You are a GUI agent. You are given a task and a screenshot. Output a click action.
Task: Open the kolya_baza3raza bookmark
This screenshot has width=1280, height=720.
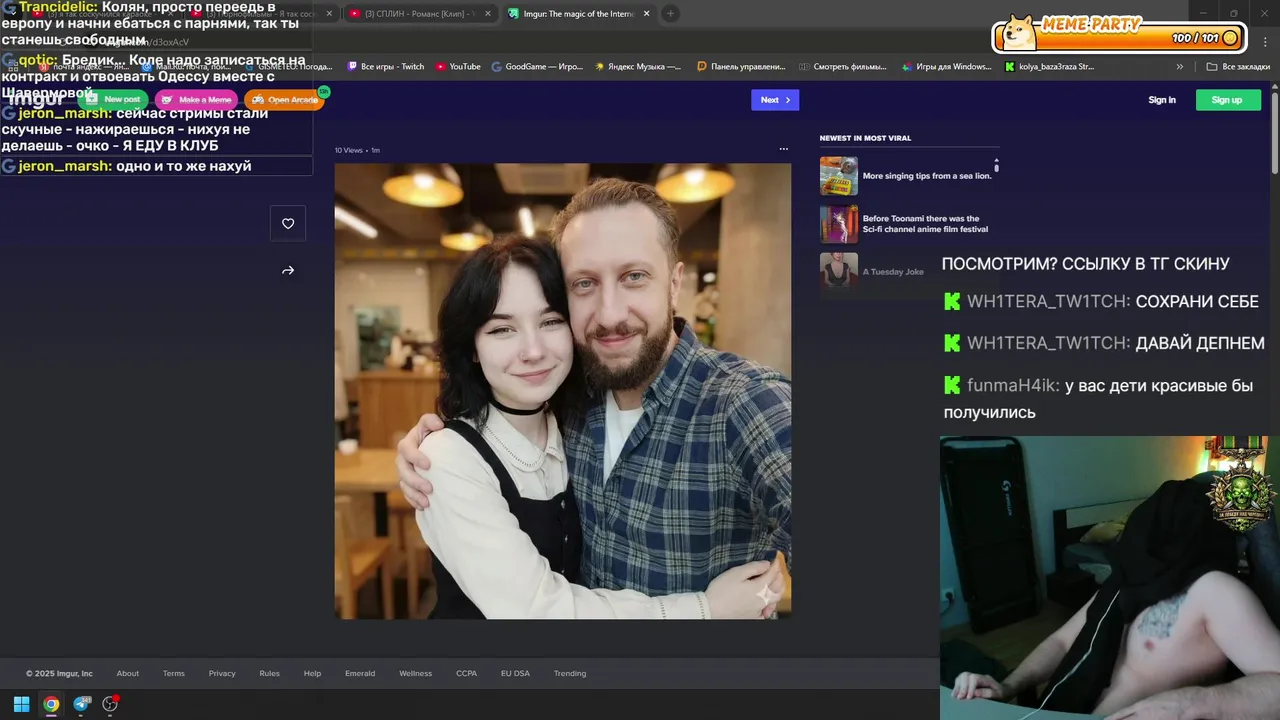pyautogui.click(x=1050, y=67)
